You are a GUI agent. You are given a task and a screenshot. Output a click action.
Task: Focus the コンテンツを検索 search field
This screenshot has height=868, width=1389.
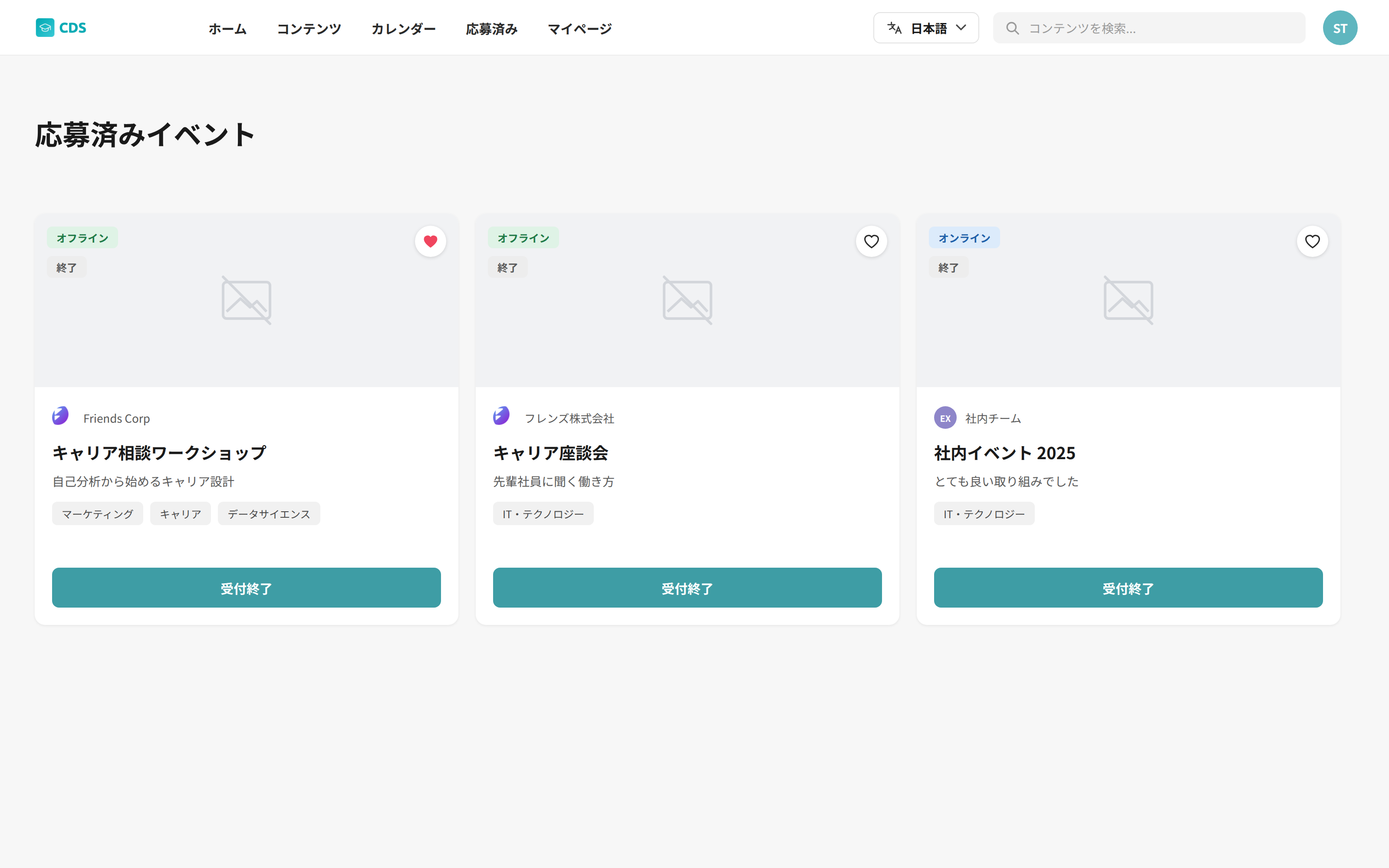pyautogui.click(x=1149, y=28)
